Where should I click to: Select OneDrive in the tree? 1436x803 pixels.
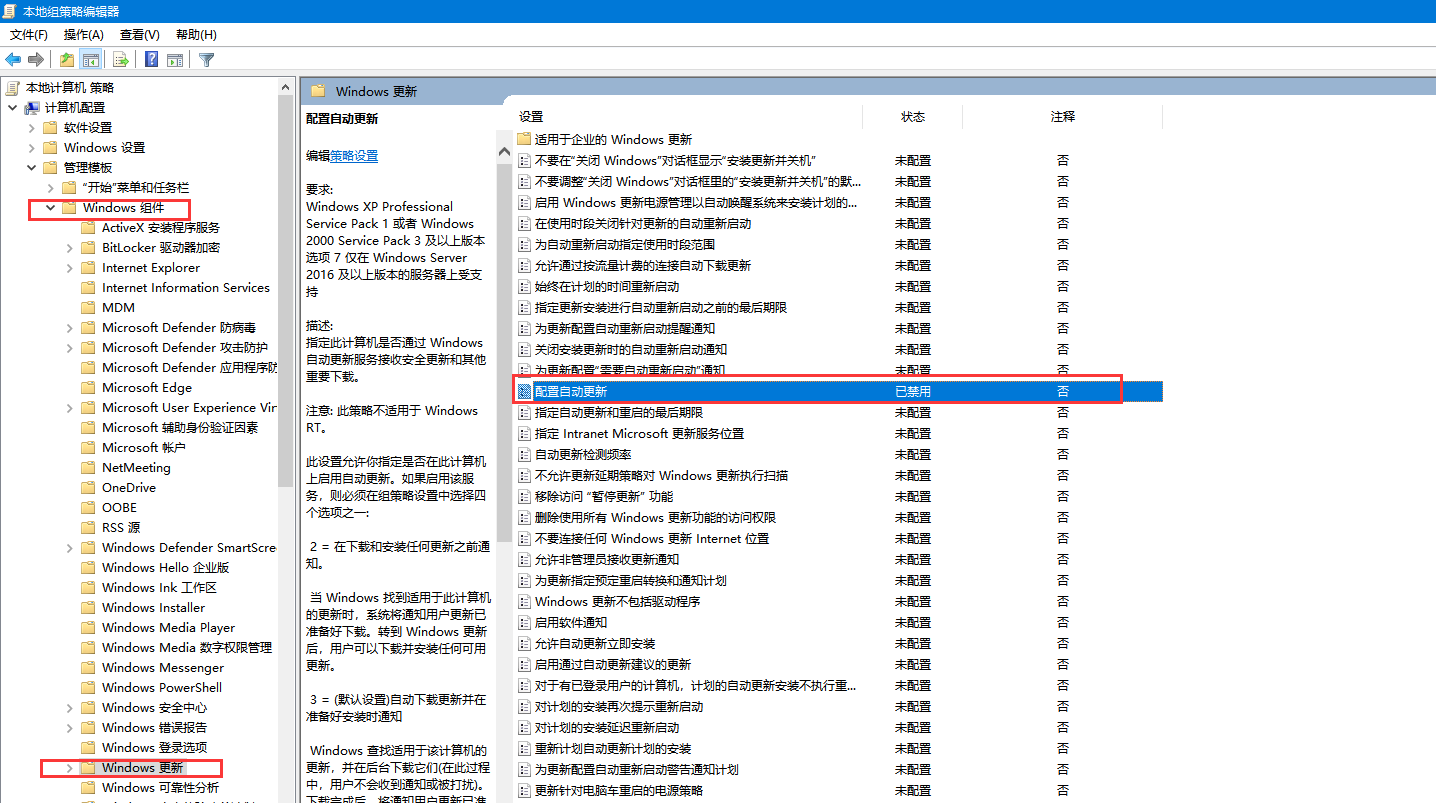pos(129,487)
